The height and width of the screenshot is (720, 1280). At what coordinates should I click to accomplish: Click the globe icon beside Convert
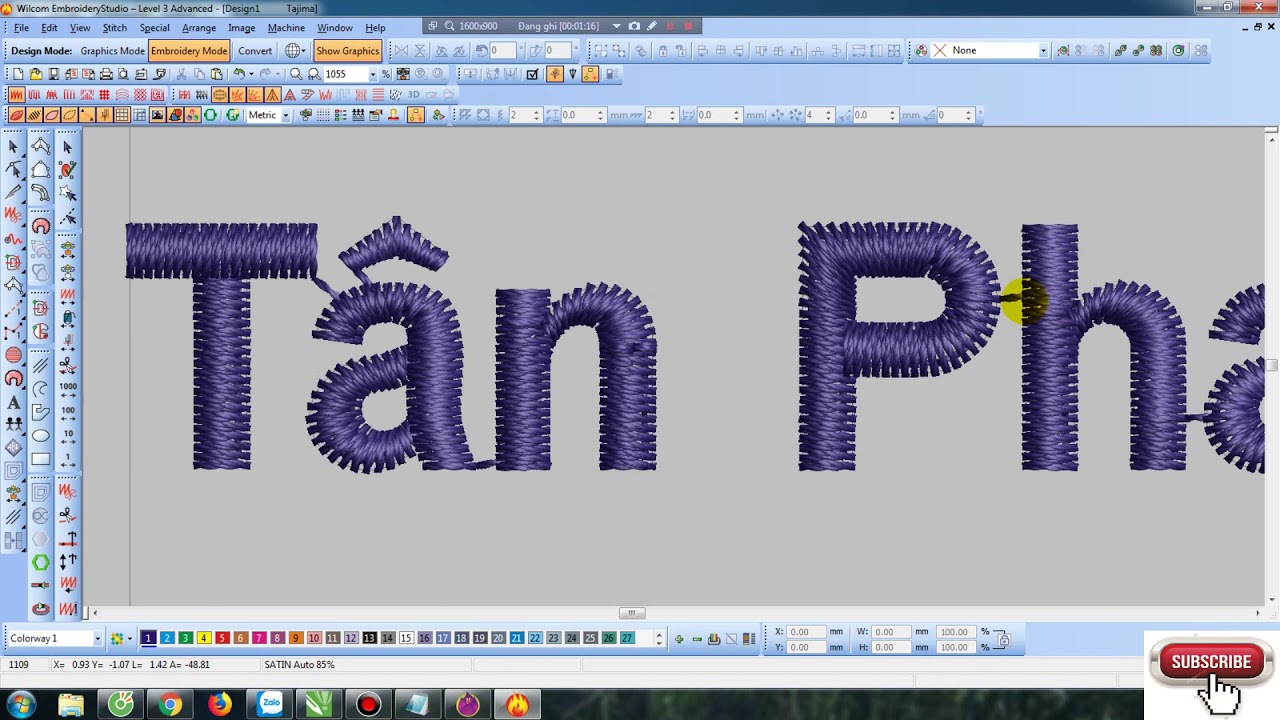[x=293, y=51]
